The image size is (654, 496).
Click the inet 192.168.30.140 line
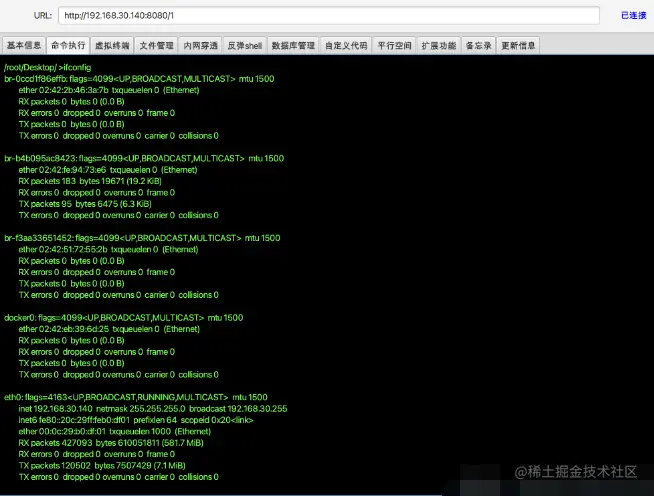pyautogui.click(x=153, y=409)
